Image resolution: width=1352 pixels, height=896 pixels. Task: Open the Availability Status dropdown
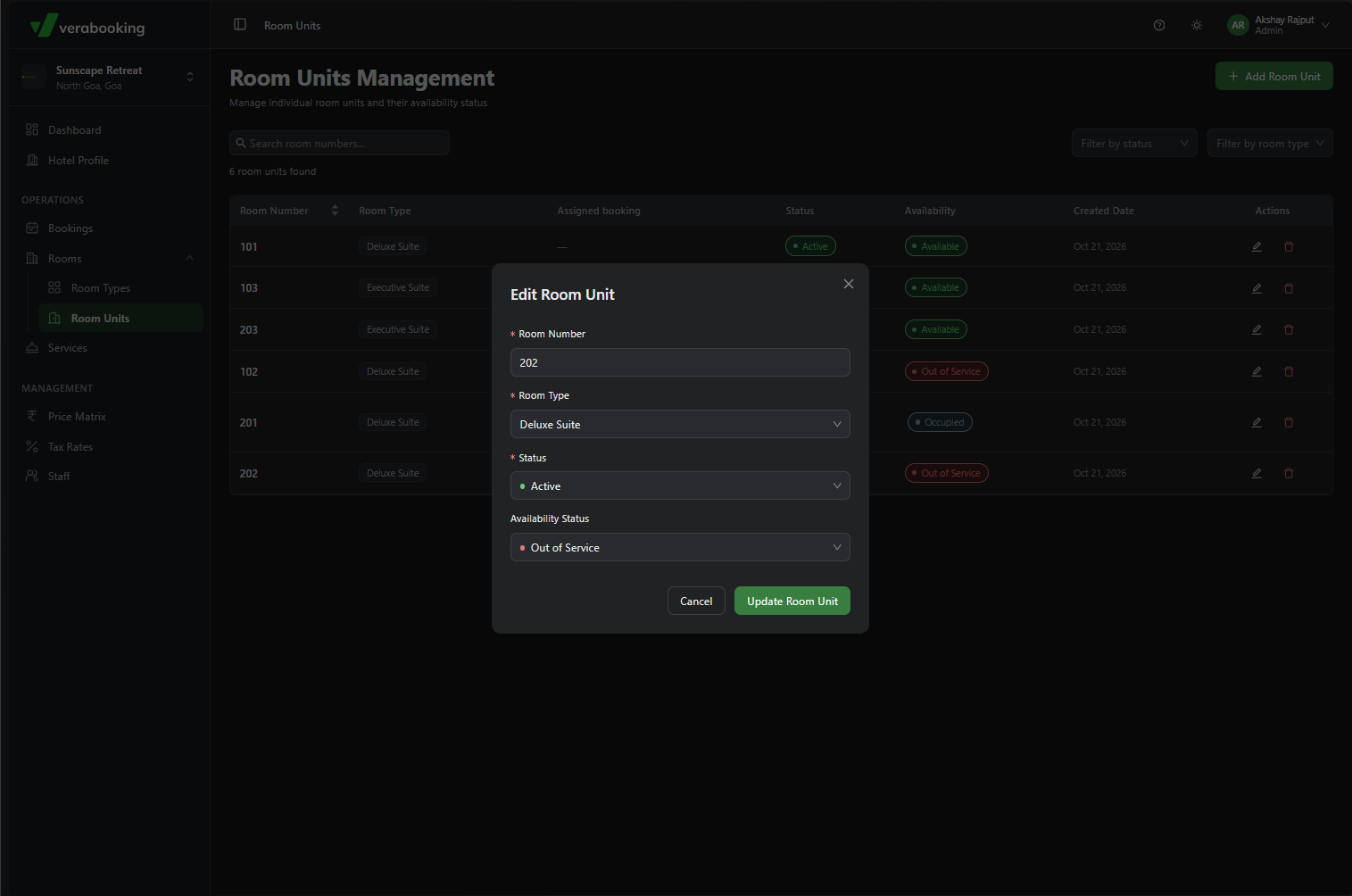[x=680, y=547]
